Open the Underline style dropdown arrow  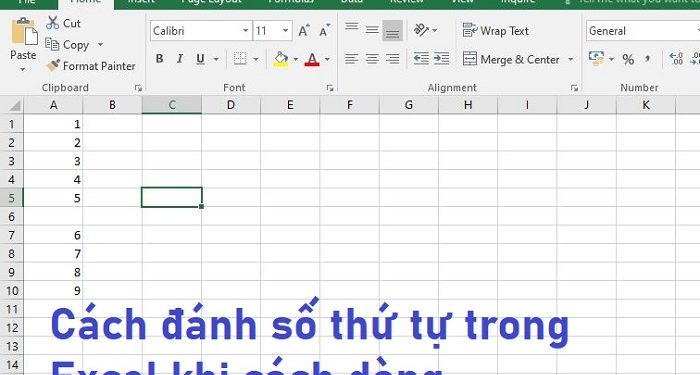click(216, 59)
